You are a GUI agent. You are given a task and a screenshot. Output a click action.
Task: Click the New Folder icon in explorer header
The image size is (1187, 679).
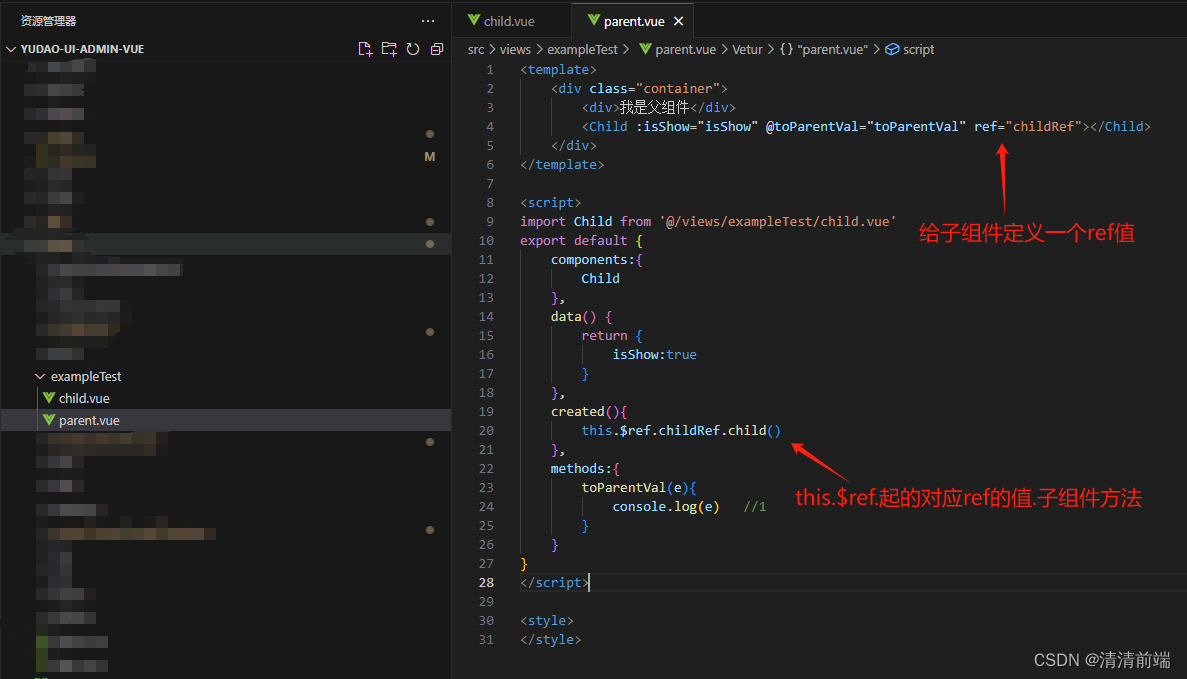coord(389,49)
